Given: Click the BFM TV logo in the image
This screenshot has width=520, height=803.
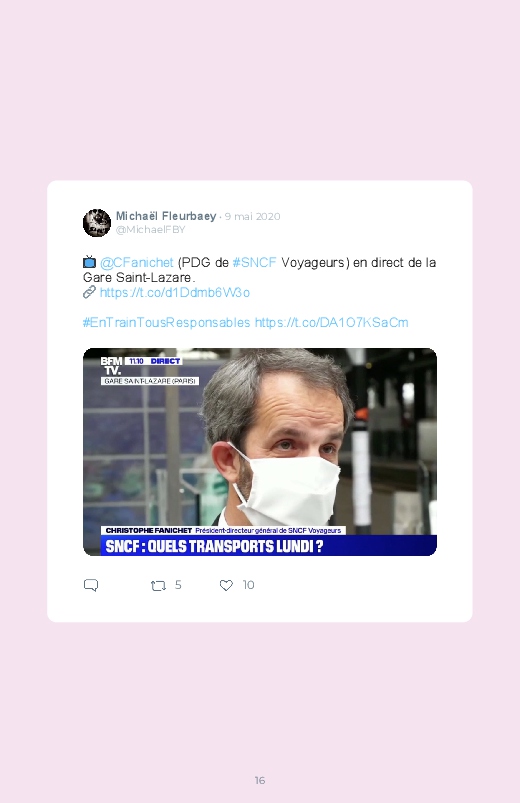Looking at the screenshot, I should pos(111,366).
